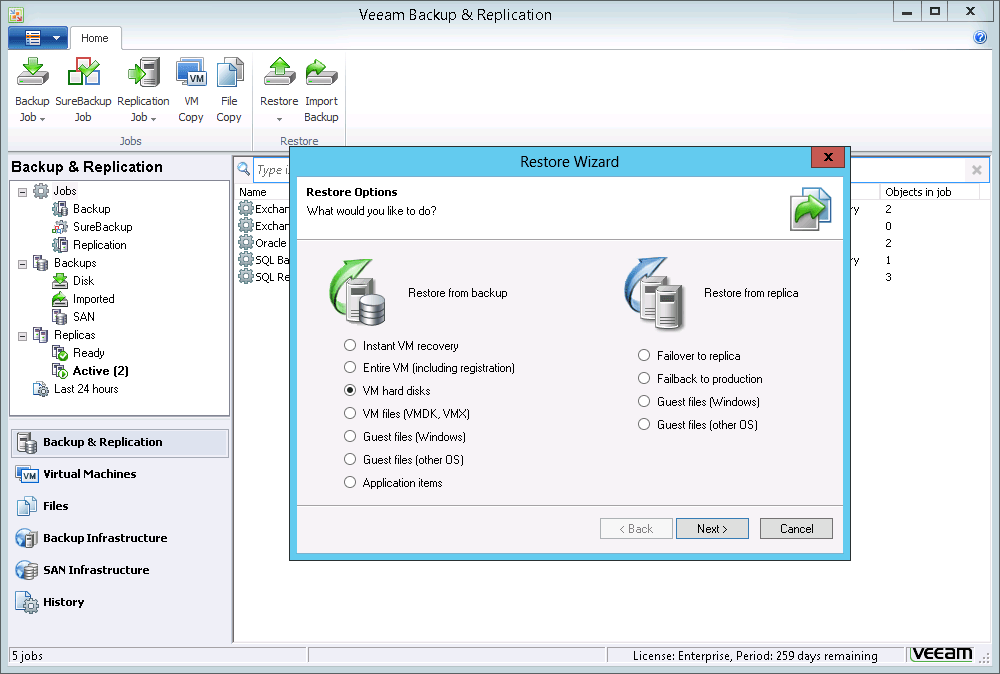Sort by the Name column header
The height and width of the screenshot is (674, 1000).
pyautogui.click(x=253, y=192)
